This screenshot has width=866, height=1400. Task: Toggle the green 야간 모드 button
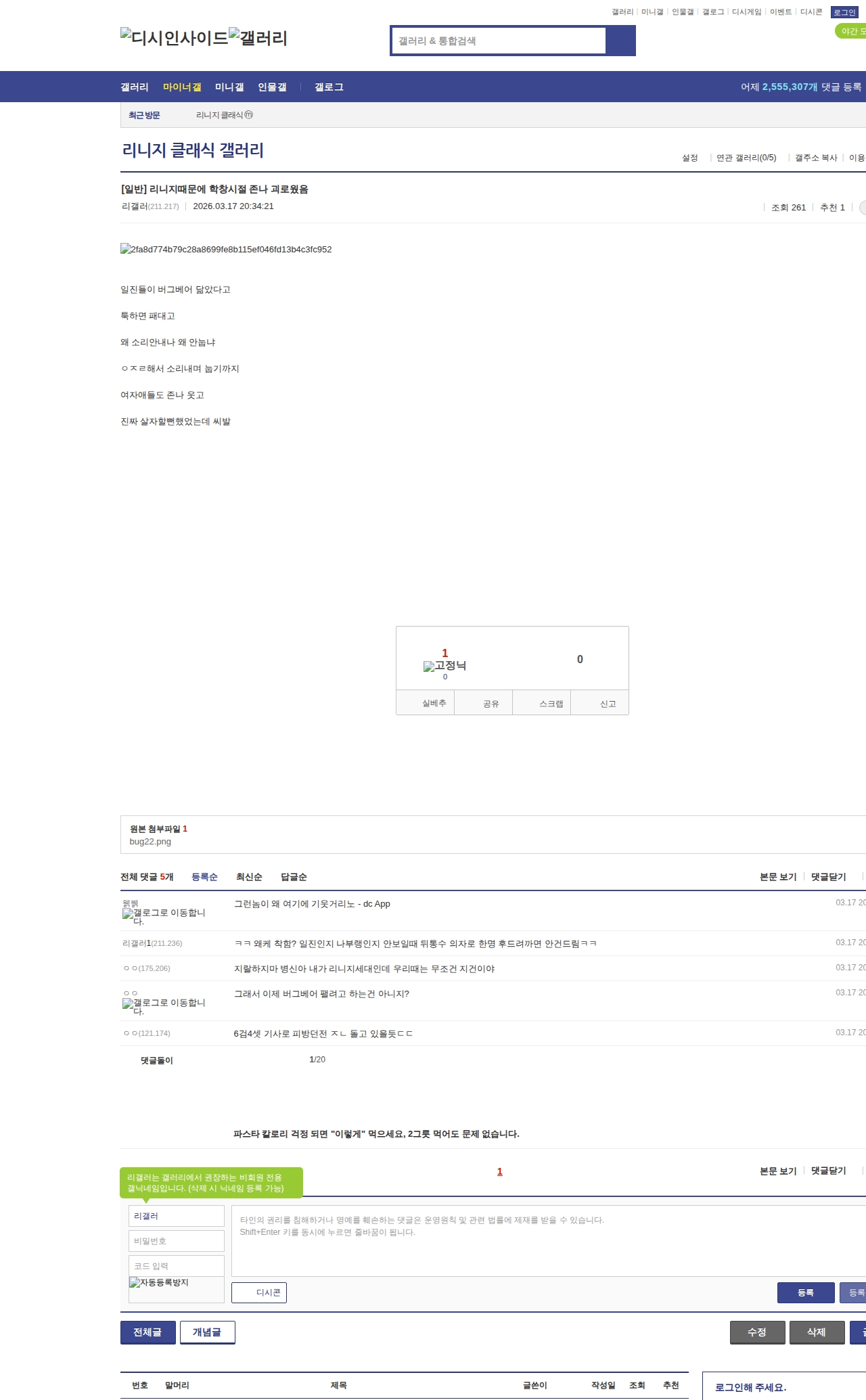[851, 31]
